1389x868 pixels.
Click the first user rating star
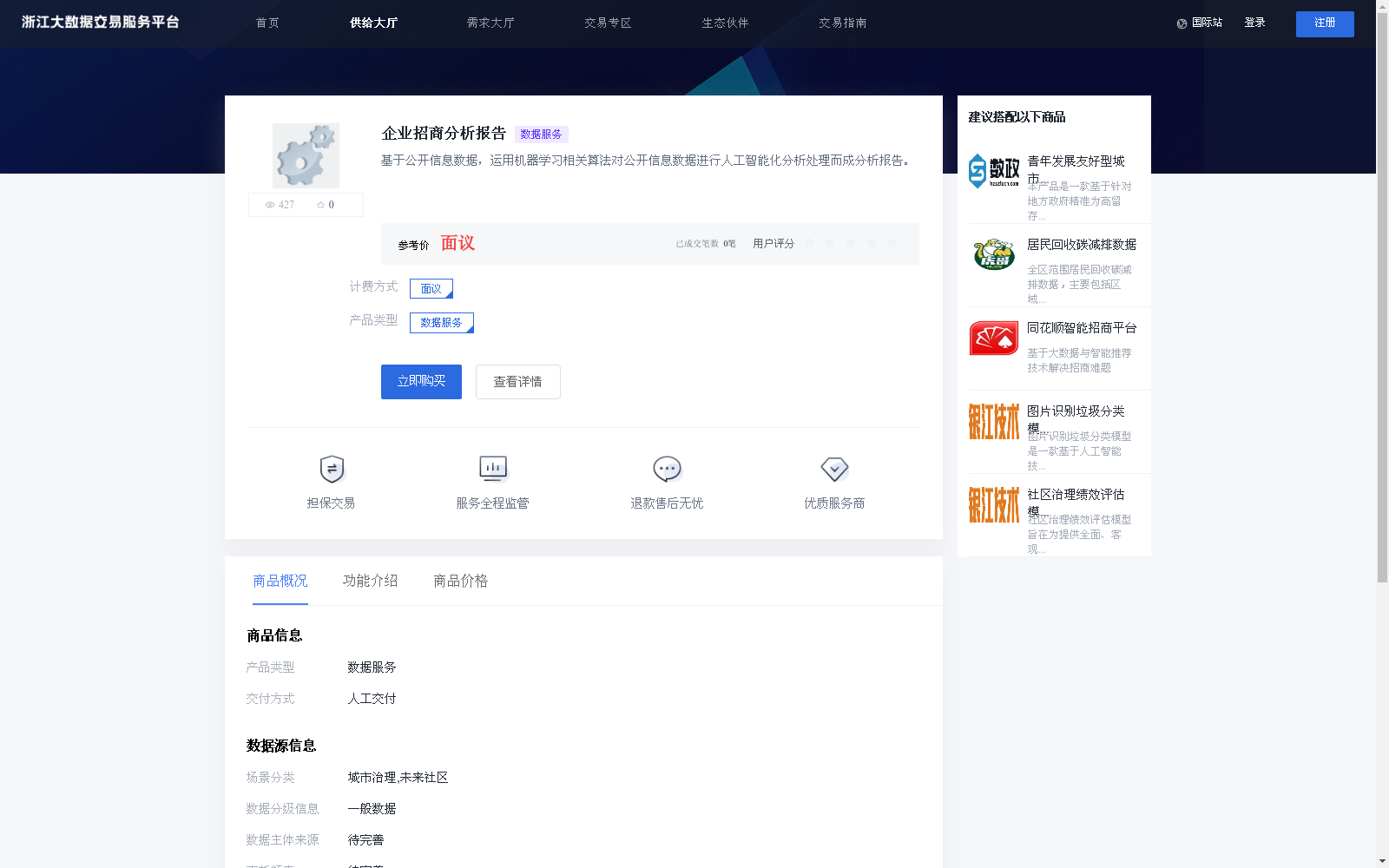click(x=809, y=243)
